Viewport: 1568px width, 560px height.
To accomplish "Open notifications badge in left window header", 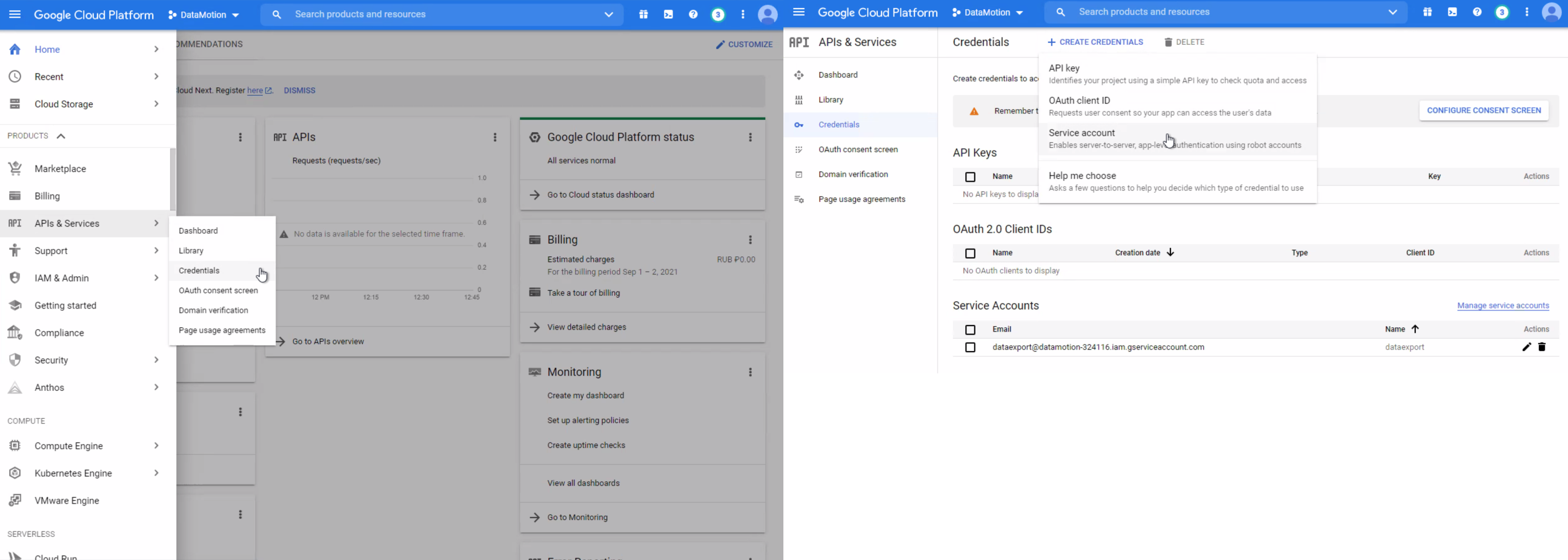I will coord(718,14).
